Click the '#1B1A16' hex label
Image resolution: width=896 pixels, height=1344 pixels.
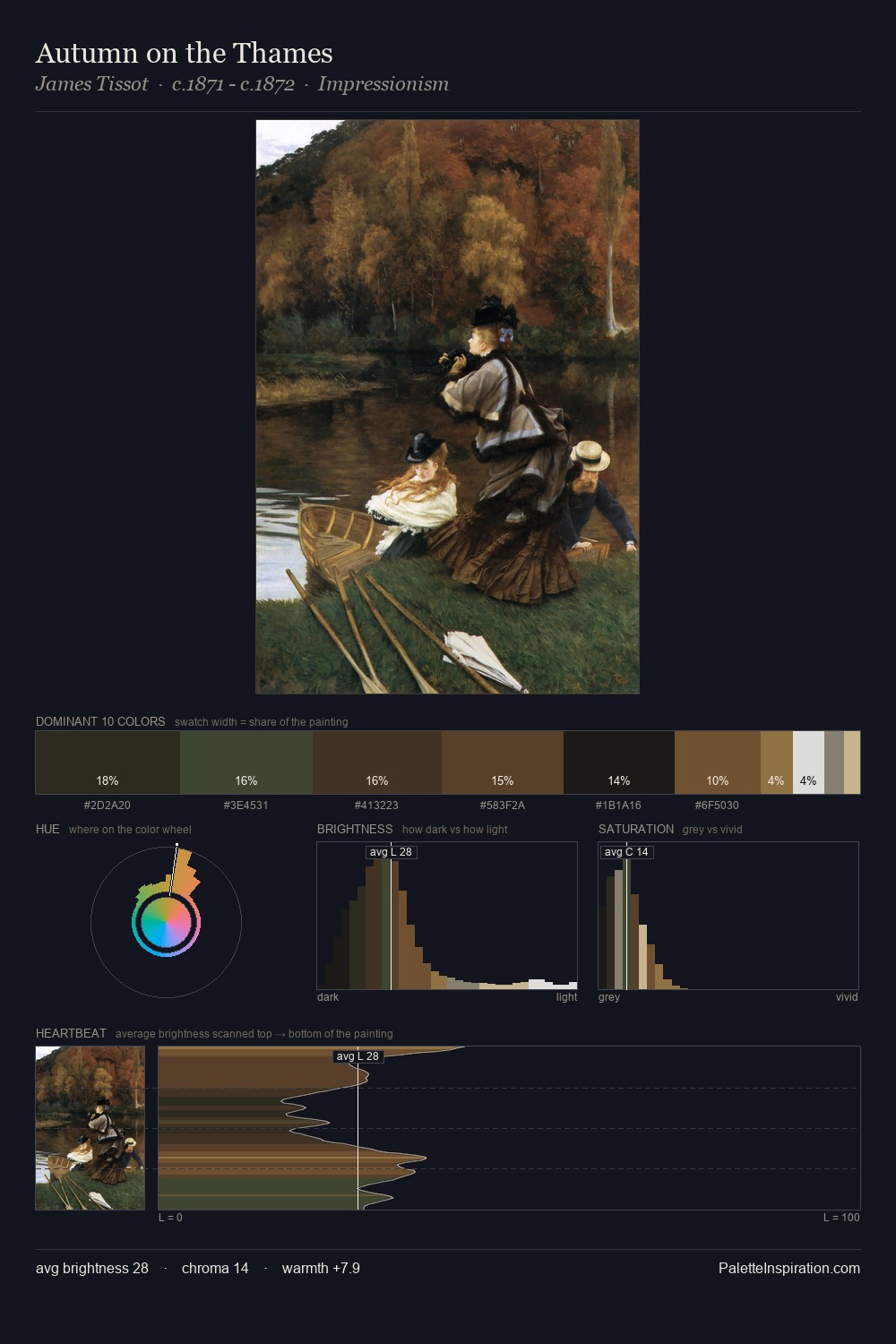tap(618, 805)
